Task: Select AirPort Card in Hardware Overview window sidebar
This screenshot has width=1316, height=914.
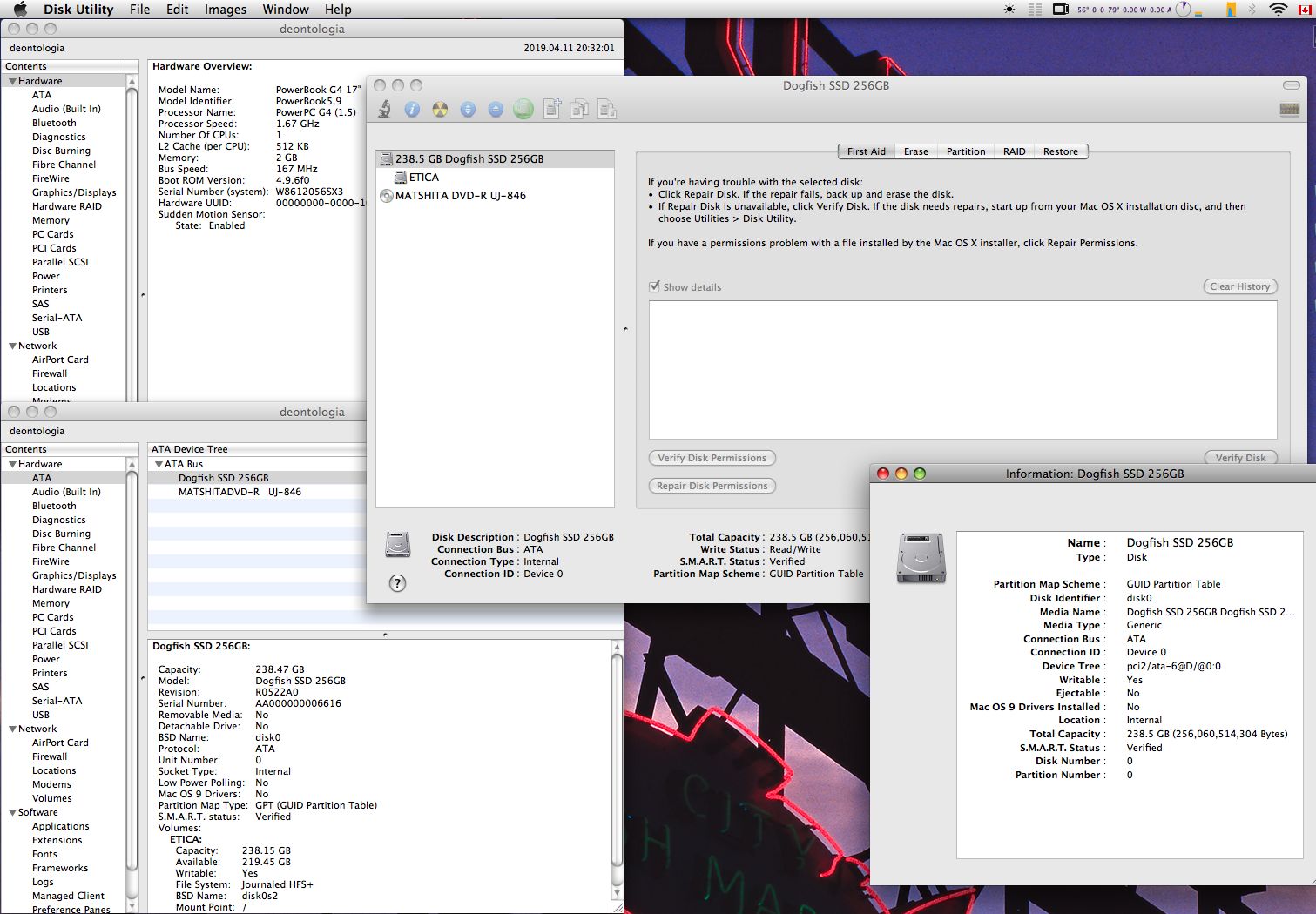Action: (x=60, y=360)
